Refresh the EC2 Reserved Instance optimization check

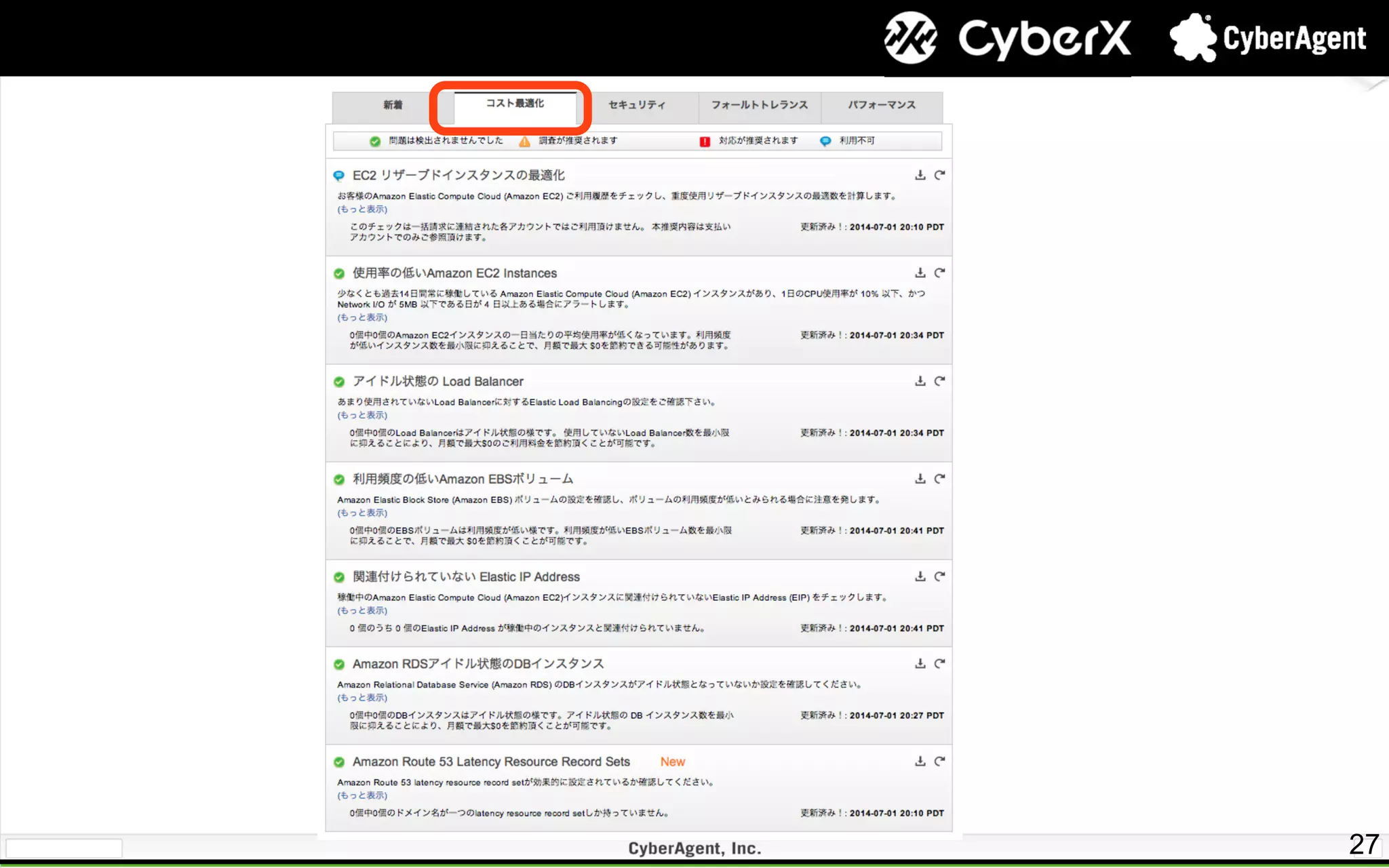pos(939,175)
